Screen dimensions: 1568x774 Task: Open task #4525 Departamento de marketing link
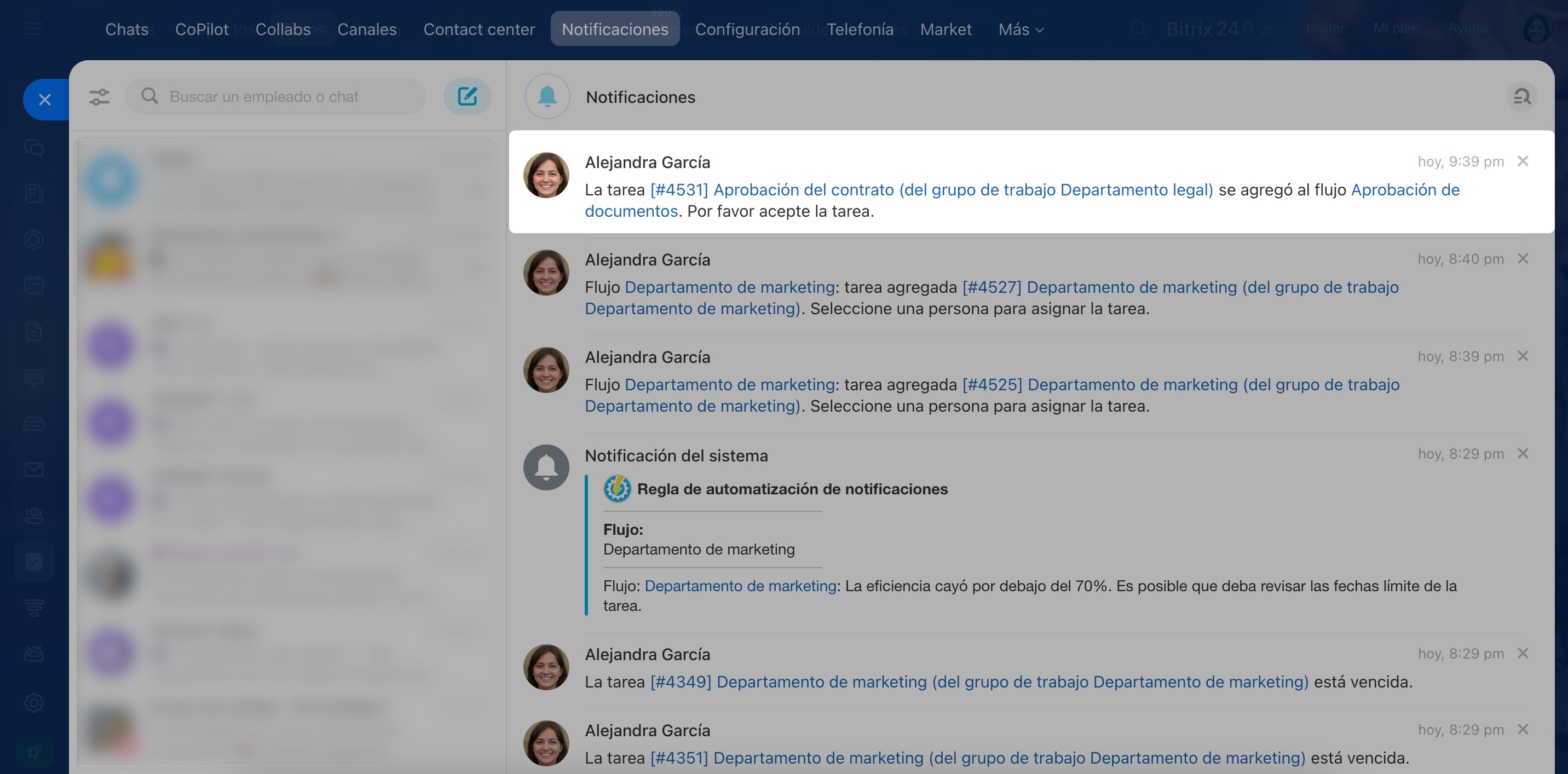pos(992,395)
